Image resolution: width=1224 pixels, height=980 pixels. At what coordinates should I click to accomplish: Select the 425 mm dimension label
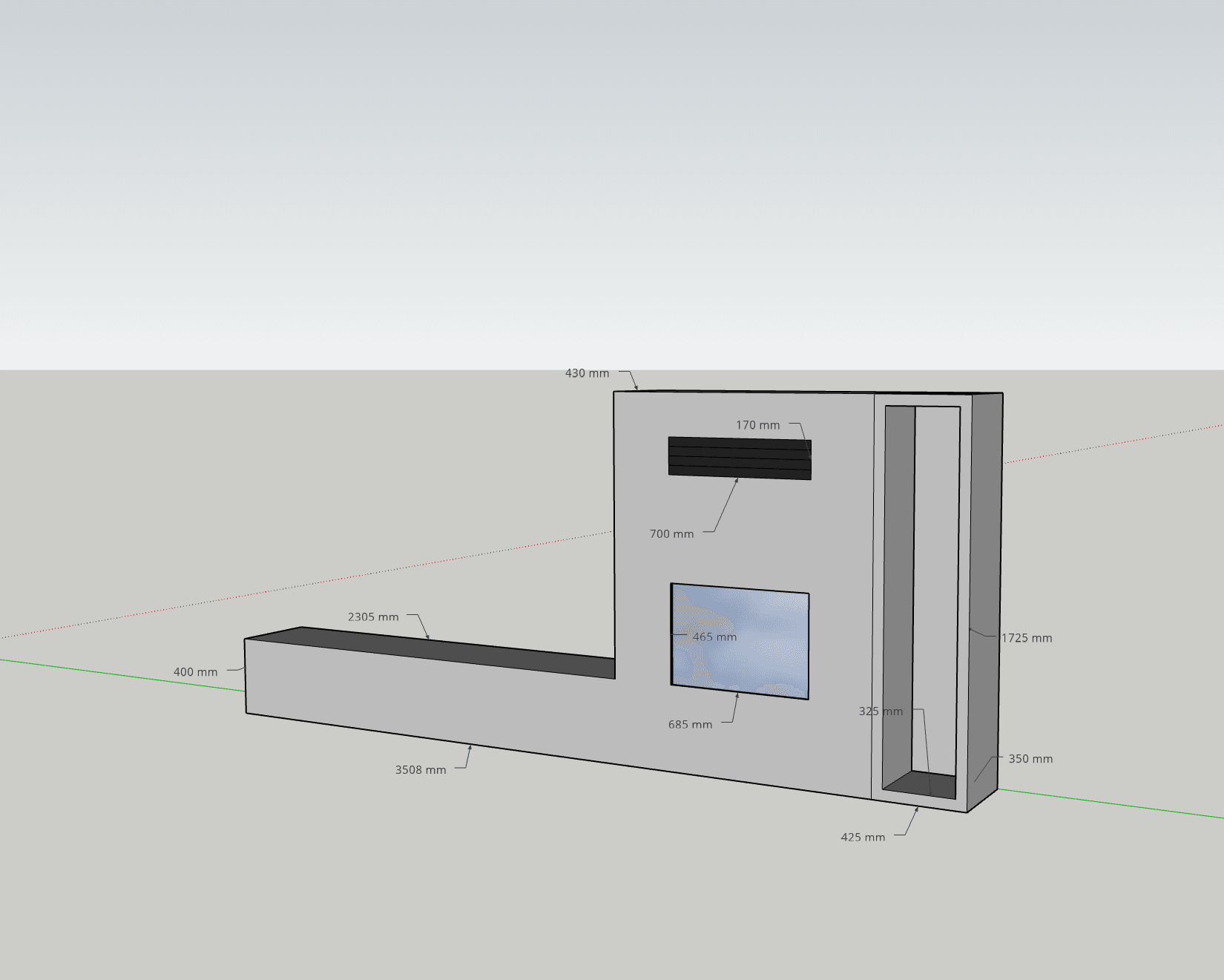862,838
